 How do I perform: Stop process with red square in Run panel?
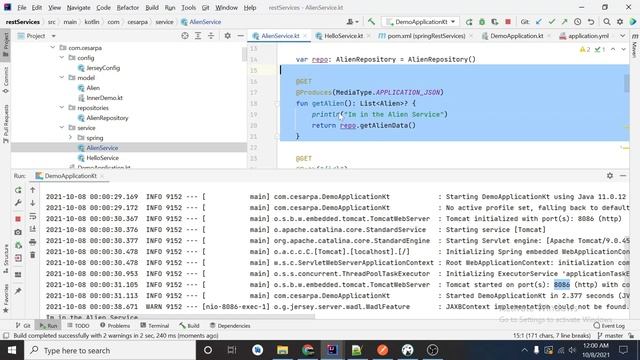[x=18, y=219]
